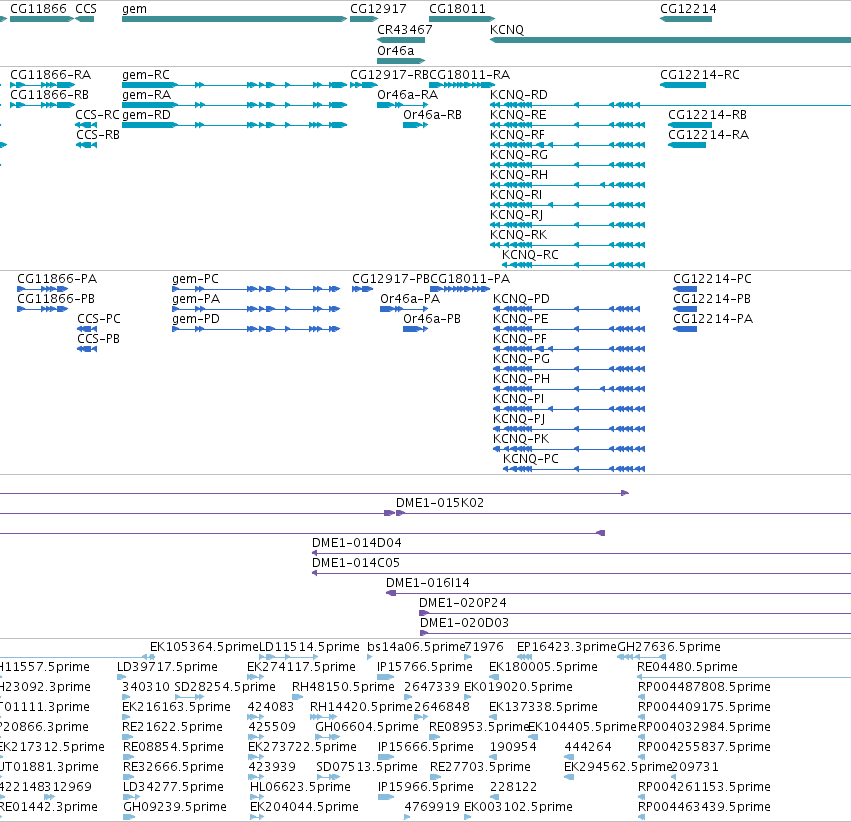The height and width of the screenshot is (822, 851).
Task: Click the KCNQ-RC transcript
Action: 573,265
